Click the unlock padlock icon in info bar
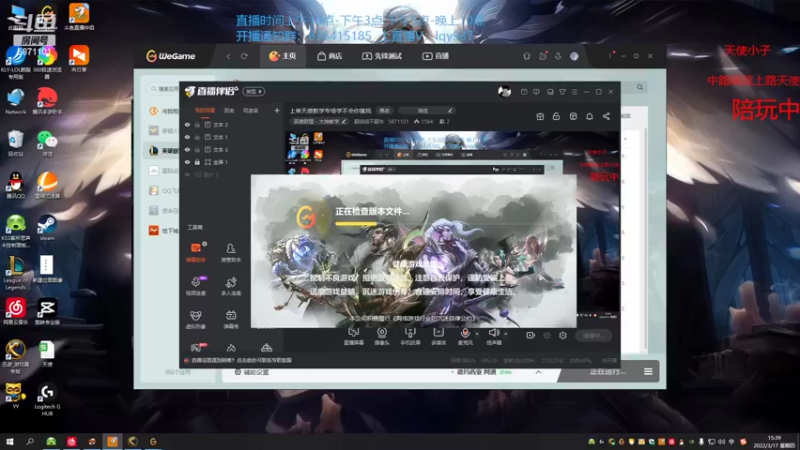The height and width of the screenshot is (450, 800). tap(556, 116)
